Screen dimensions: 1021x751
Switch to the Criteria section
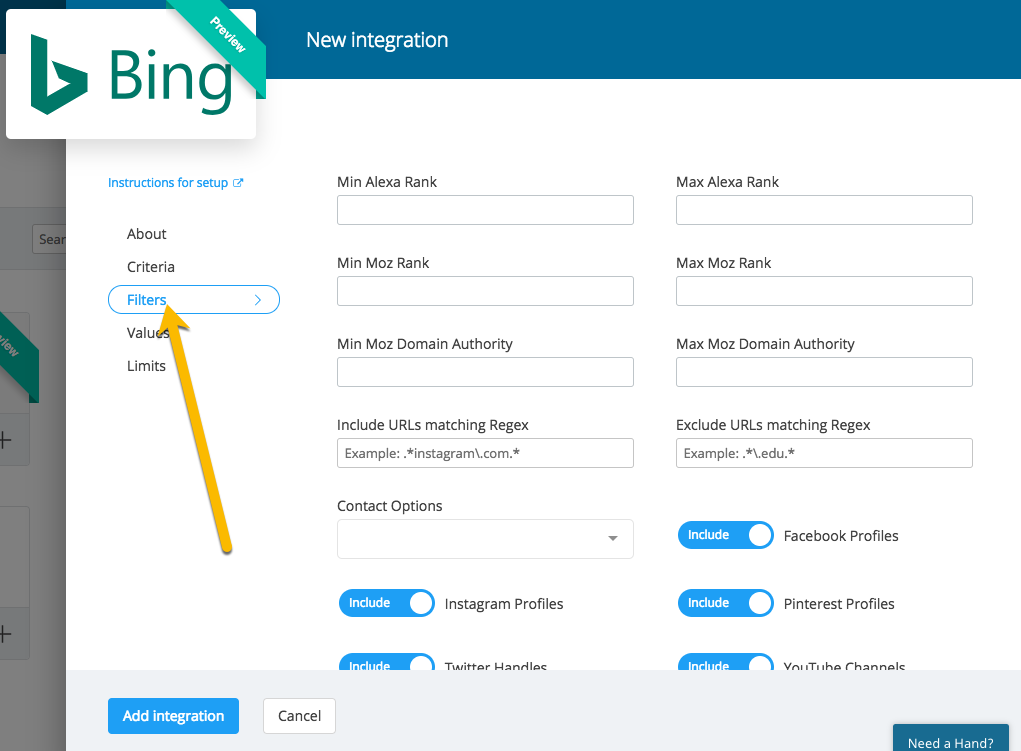click(x=151, y=267)
